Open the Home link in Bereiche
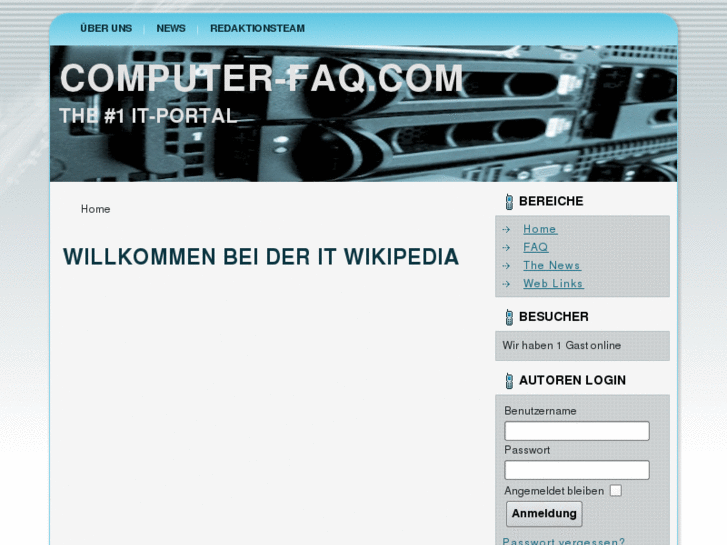Image resolution: width=727 pixels, height=545 pixels. point(540,229)
